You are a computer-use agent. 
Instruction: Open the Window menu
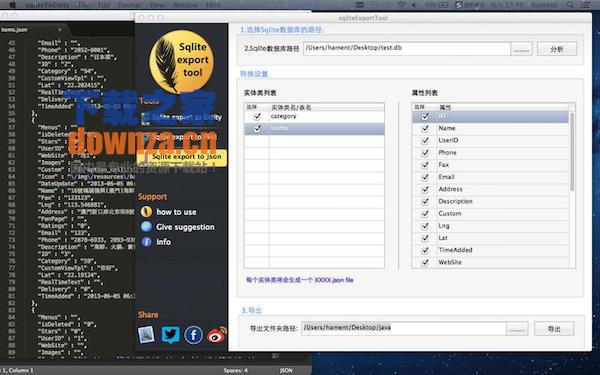(x=185, y=5)
